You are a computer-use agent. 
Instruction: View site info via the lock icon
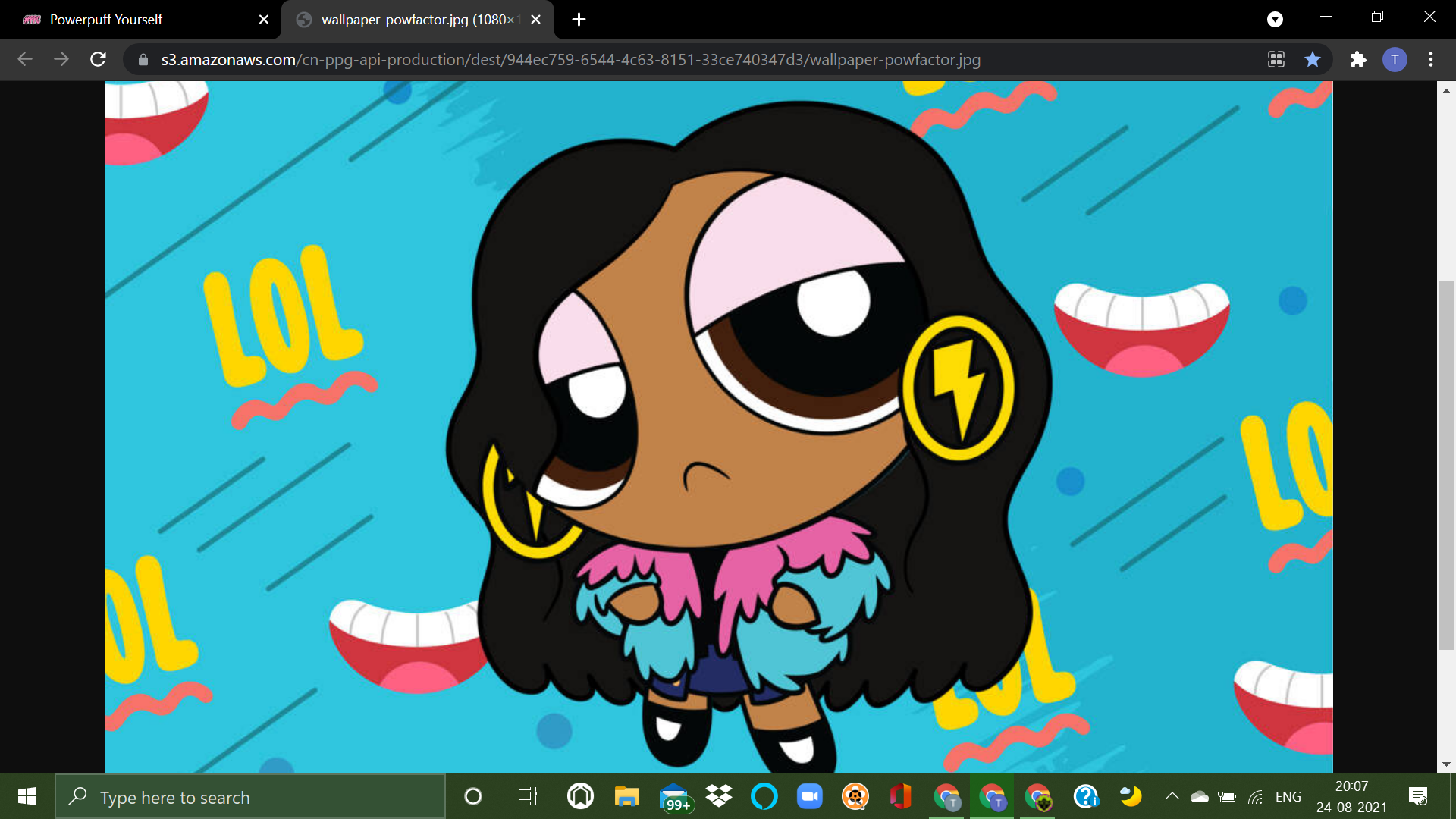click(143, 59)
